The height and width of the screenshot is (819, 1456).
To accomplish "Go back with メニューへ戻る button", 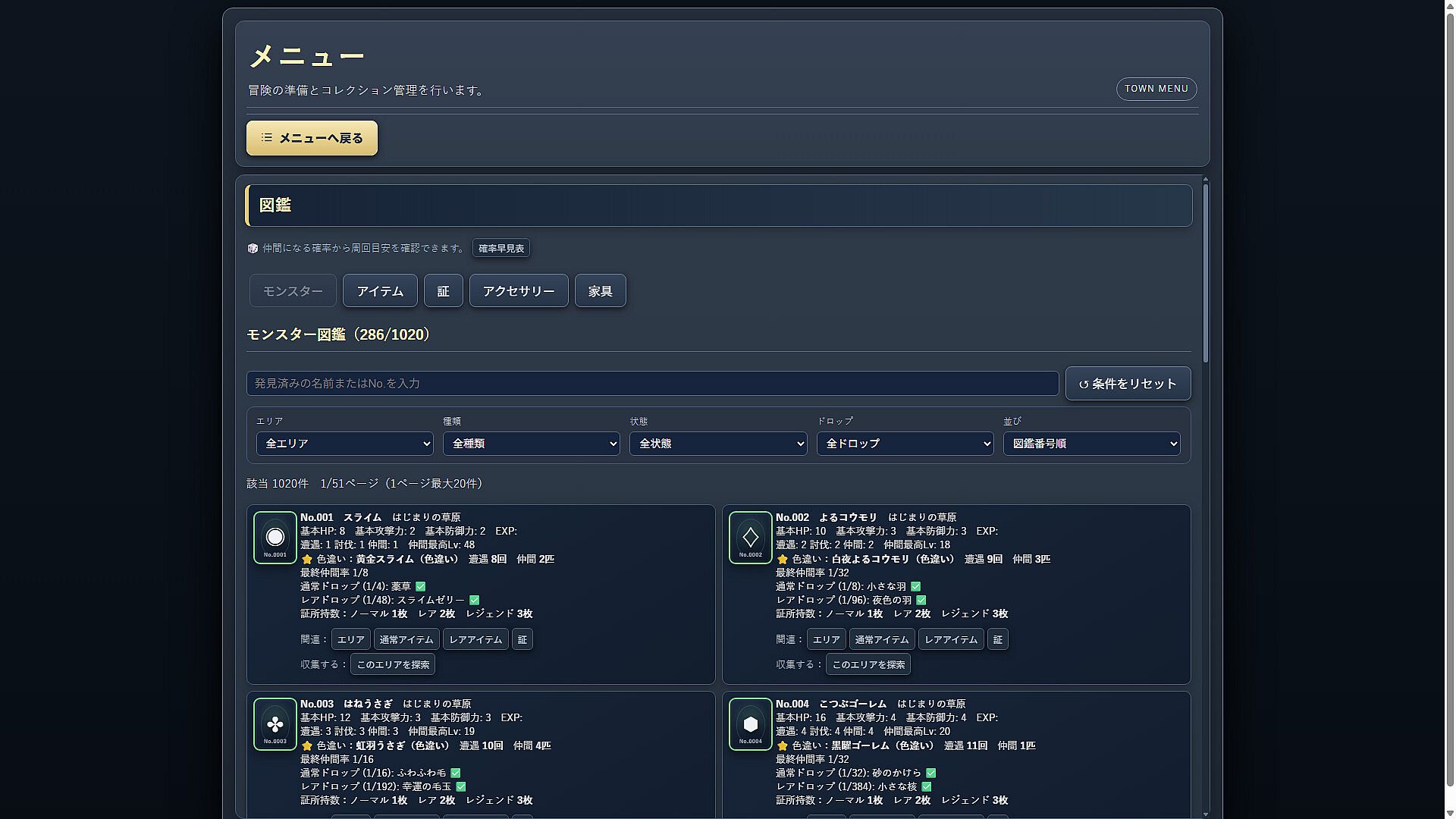I will [312, 138].
